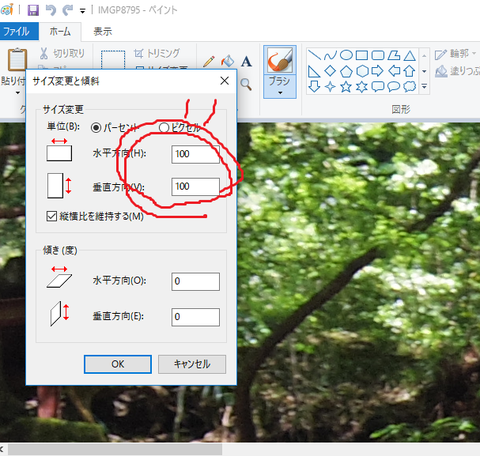This screenshot has width=480, height=456.
Task: Open the Quick Access Toolbar customize dropdown
Action: pyautogui.click(x=82, y=11)
